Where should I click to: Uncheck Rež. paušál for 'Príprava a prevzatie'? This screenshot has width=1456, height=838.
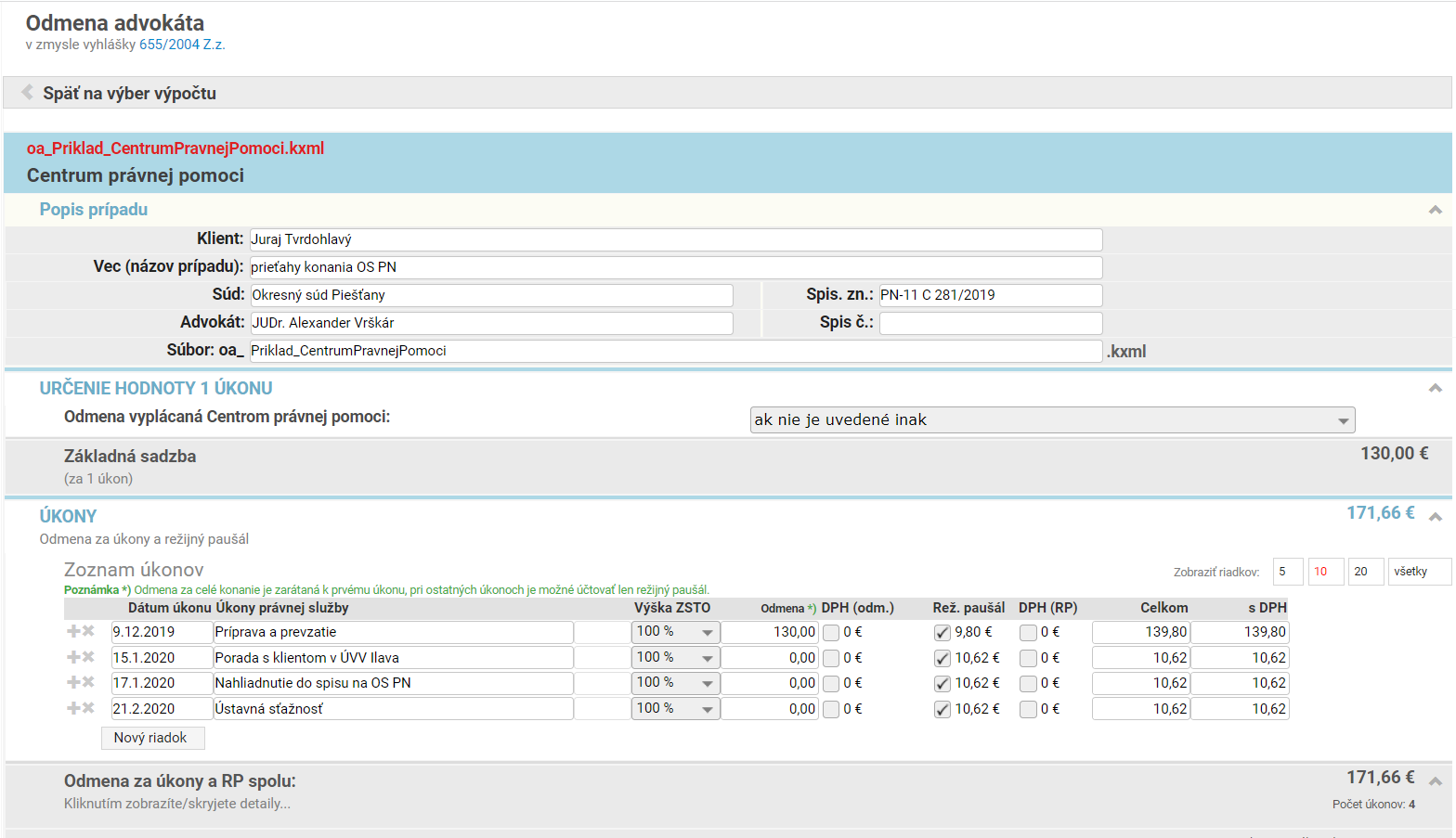(x=942, y=633)
